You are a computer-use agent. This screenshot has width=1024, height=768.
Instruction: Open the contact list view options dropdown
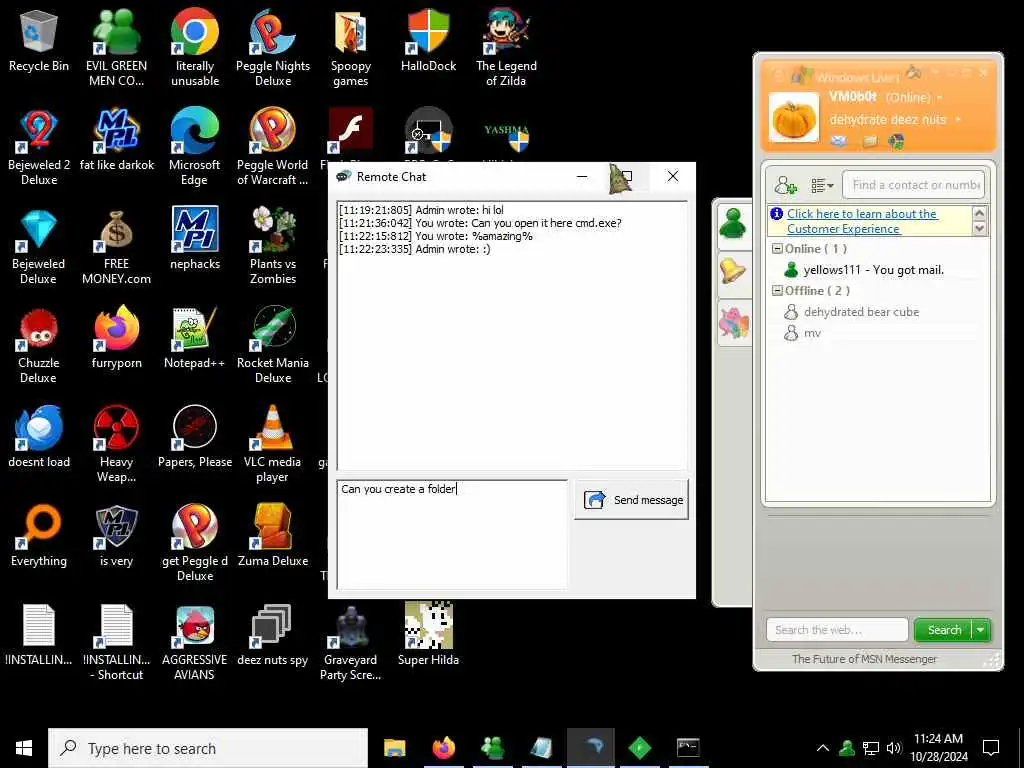click(x=822, y=185)
